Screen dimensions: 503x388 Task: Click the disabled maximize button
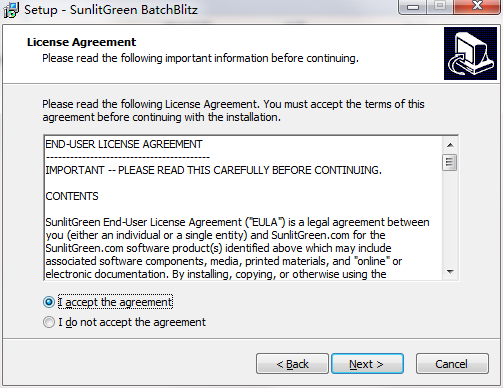click(x=440, y=6)
